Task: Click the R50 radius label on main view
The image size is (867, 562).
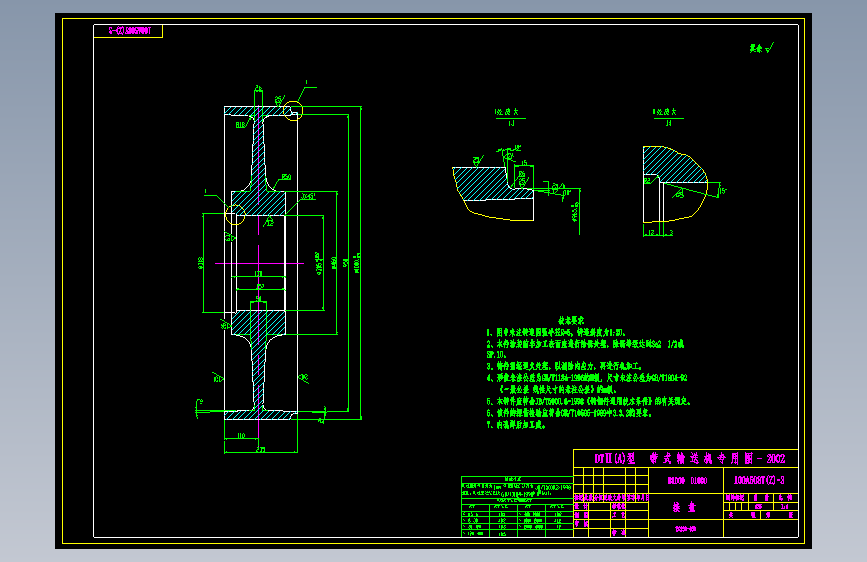Action: pos(285,177)
